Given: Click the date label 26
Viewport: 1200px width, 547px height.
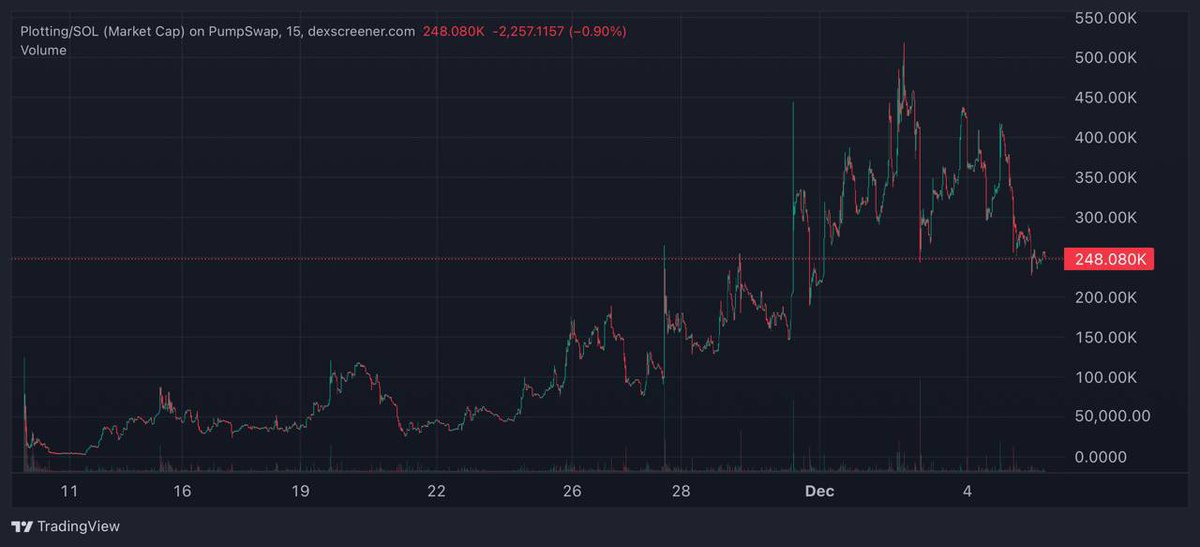Looking at the screenshot, I should (x=571, y=491).
